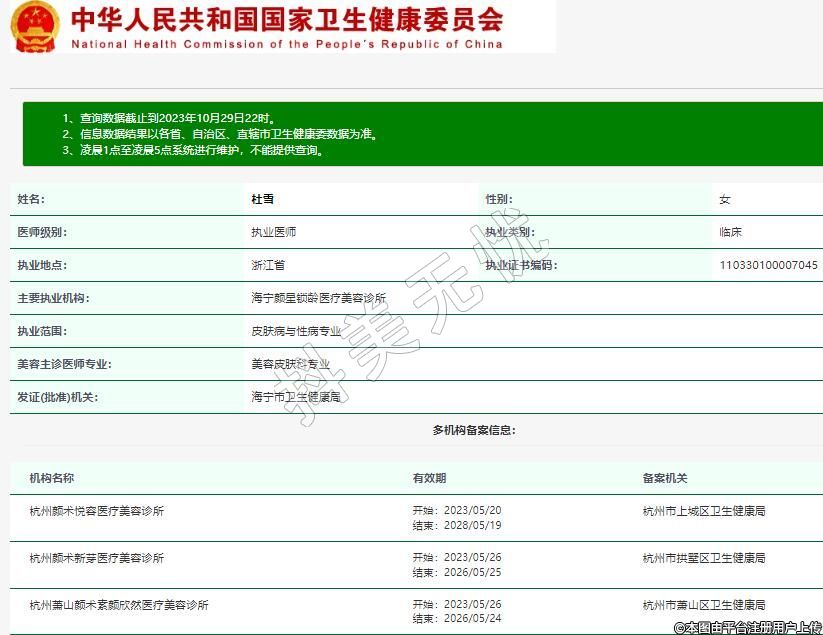Viewport: 823px width, 635px height.
Task: Click the national emblem logo
Action: [x=36, y=27]
